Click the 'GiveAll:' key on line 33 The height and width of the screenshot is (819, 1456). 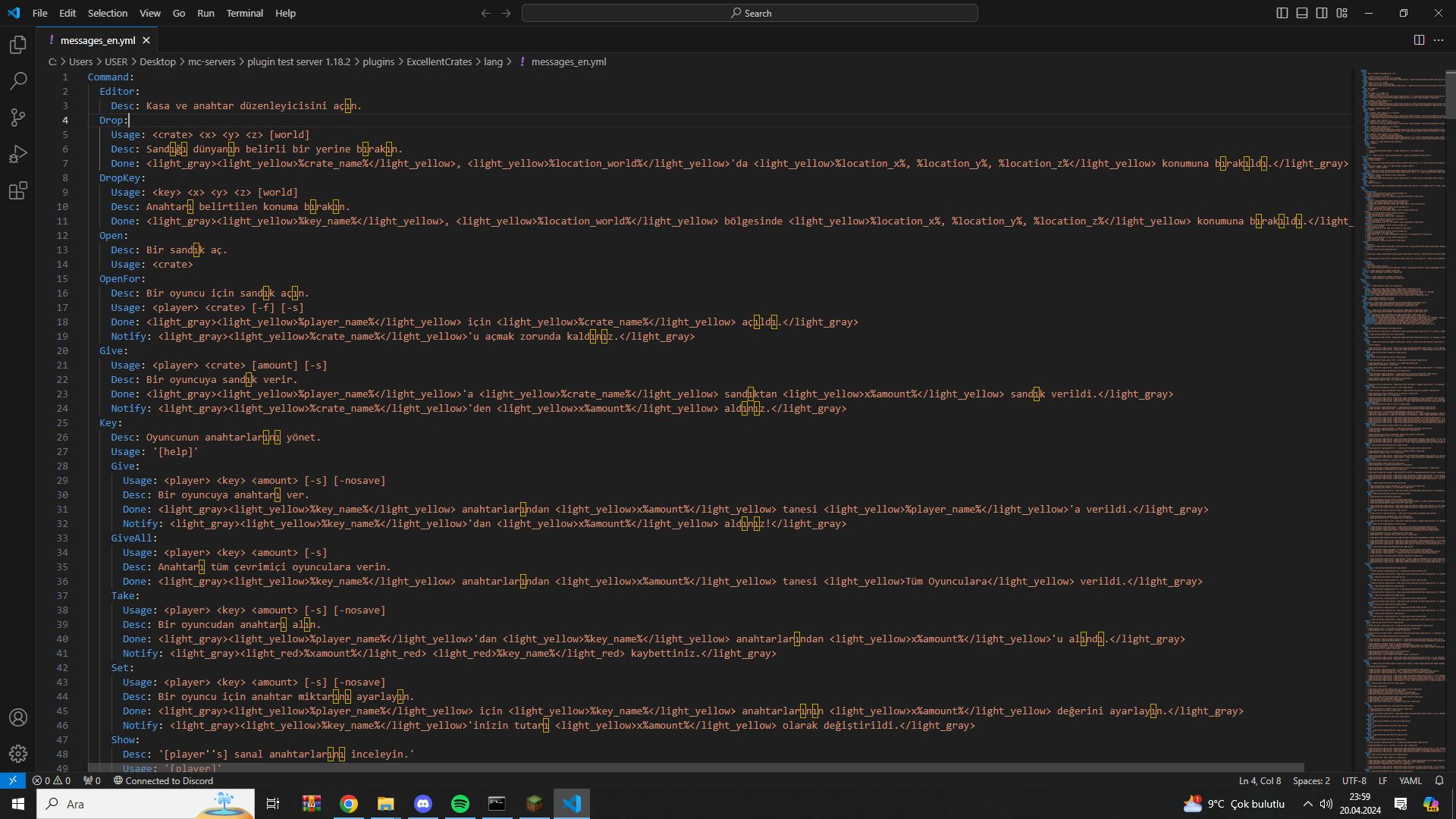[x=133, y=538]
